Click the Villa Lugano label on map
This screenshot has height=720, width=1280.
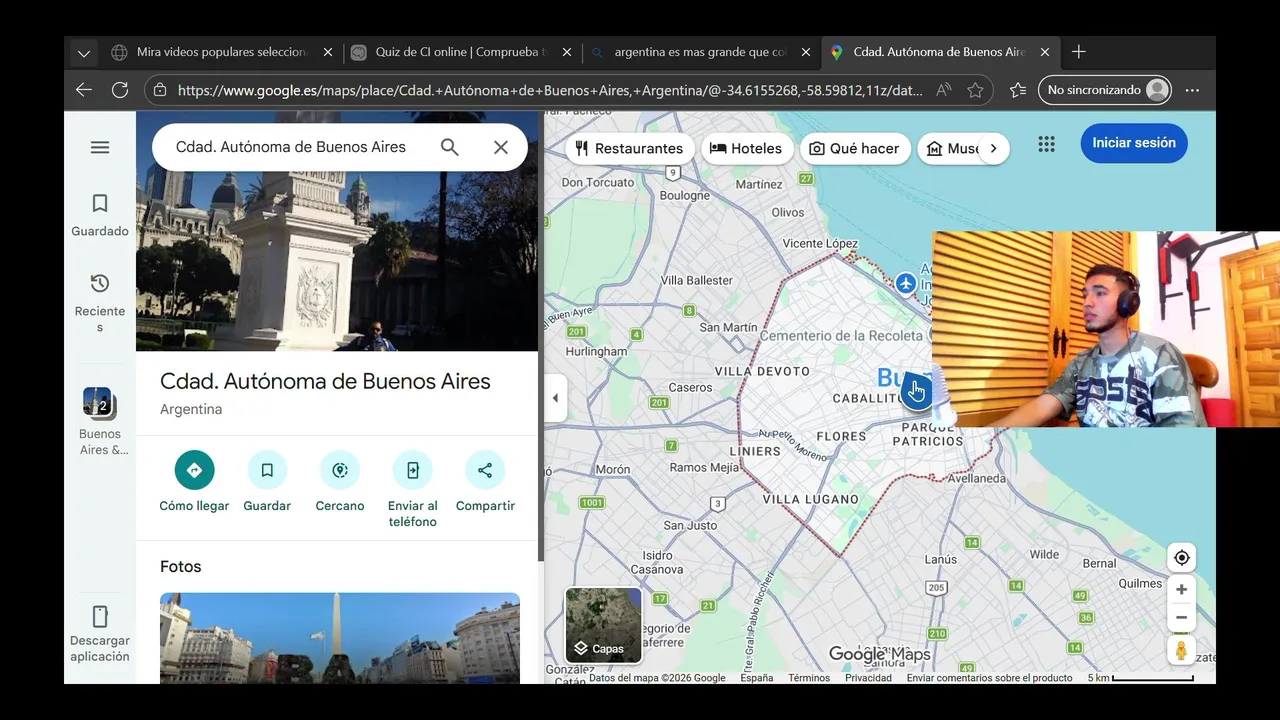(811, 499)
